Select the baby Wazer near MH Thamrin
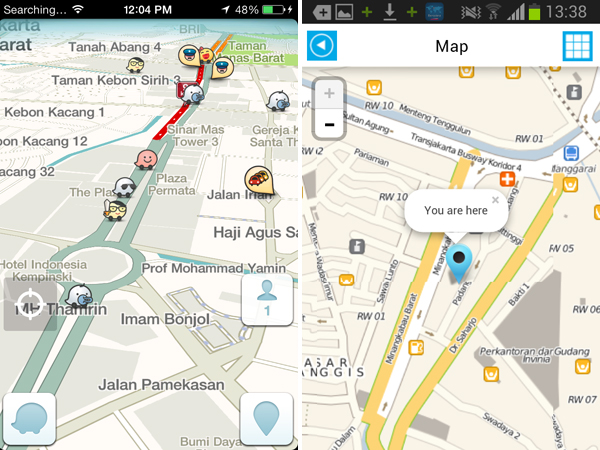 (80, 297)
